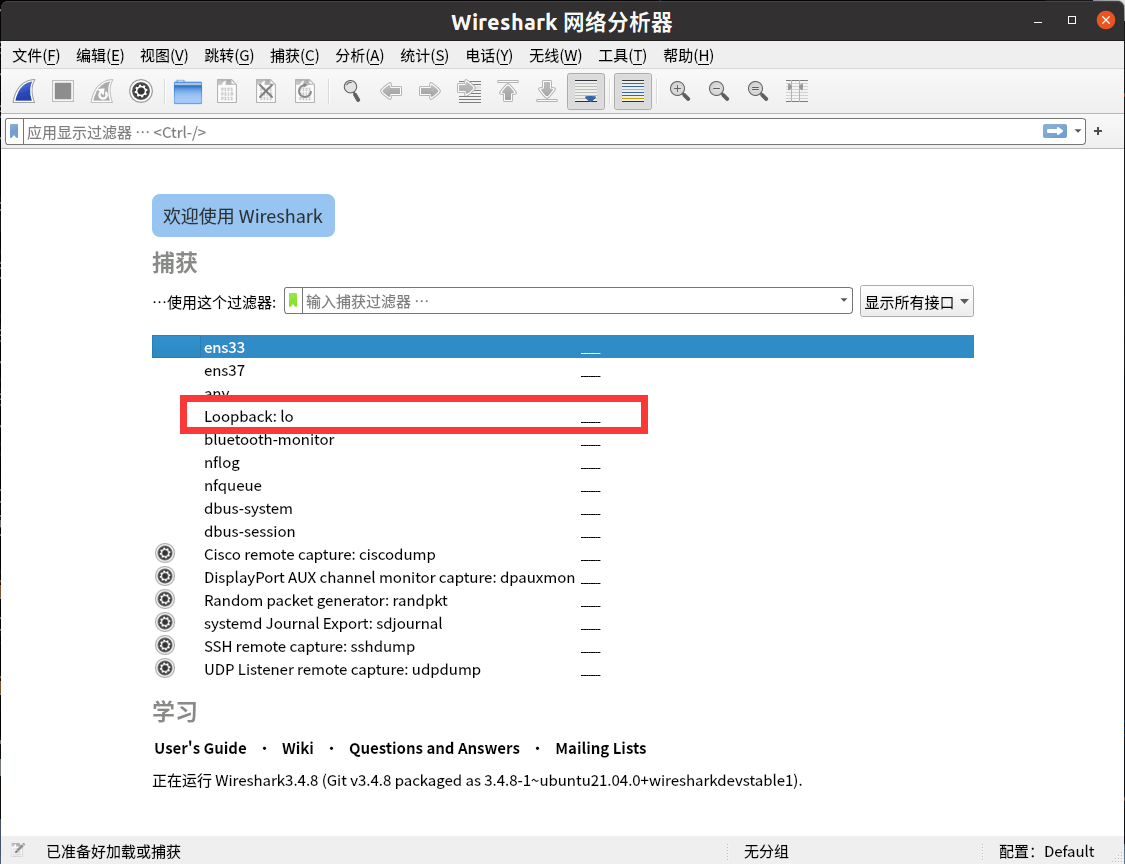The height and width of the screenshot is (864, 1125).
Task: Open 无线(W) menu
Action: pos(555,56)
